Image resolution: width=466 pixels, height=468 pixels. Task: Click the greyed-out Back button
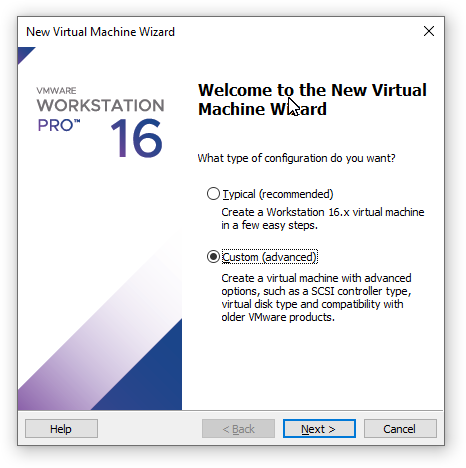(238, 429)
